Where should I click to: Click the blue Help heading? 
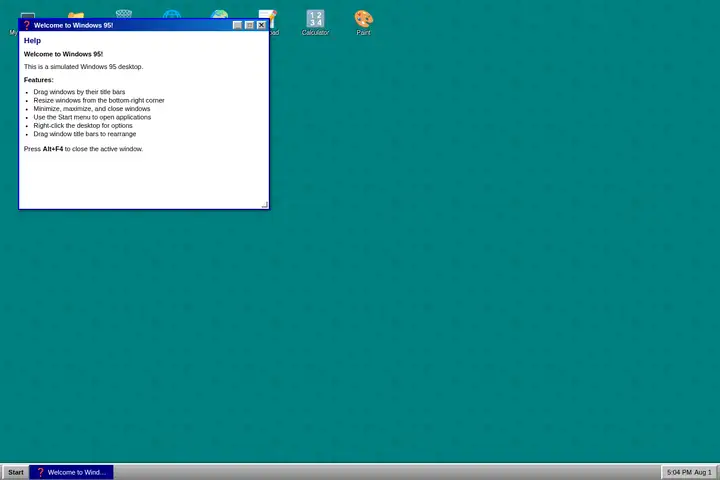click(x=32, y=40)
